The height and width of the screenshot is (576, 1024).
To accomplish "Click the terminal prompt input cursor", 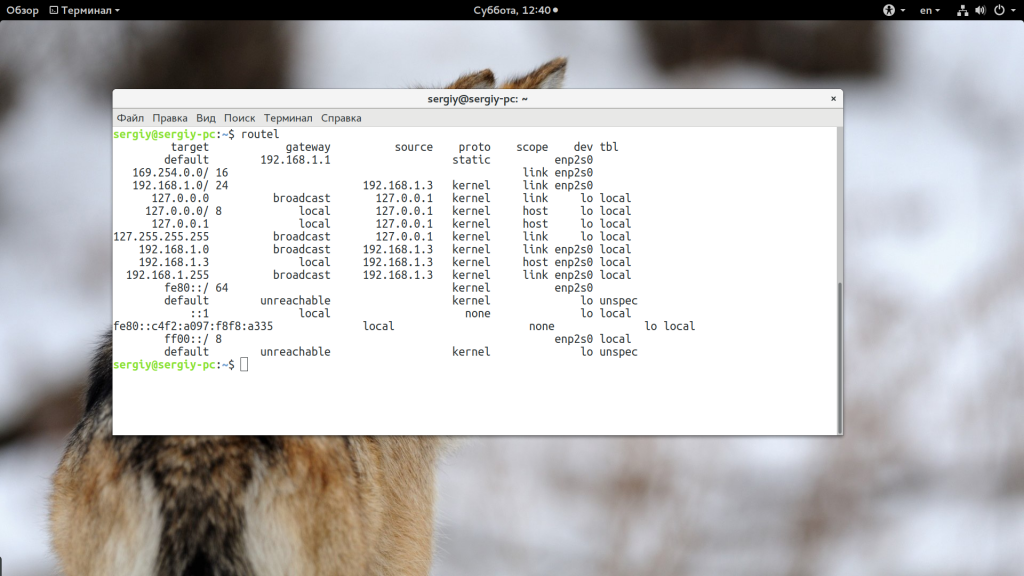I will 244,365.
